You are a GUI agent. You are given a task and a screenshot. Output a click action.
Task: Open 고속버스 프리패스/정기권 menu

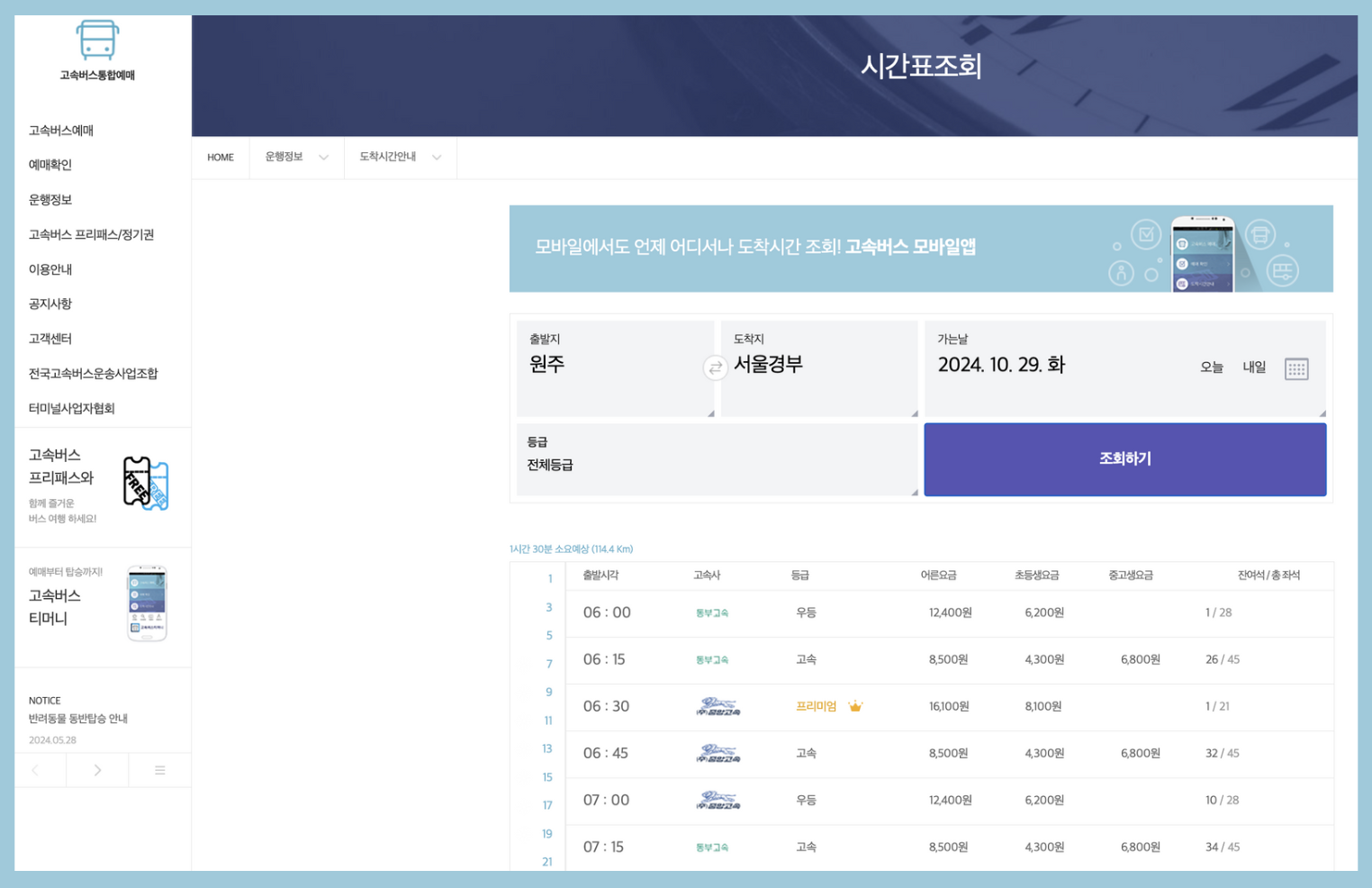click(91, 235)
